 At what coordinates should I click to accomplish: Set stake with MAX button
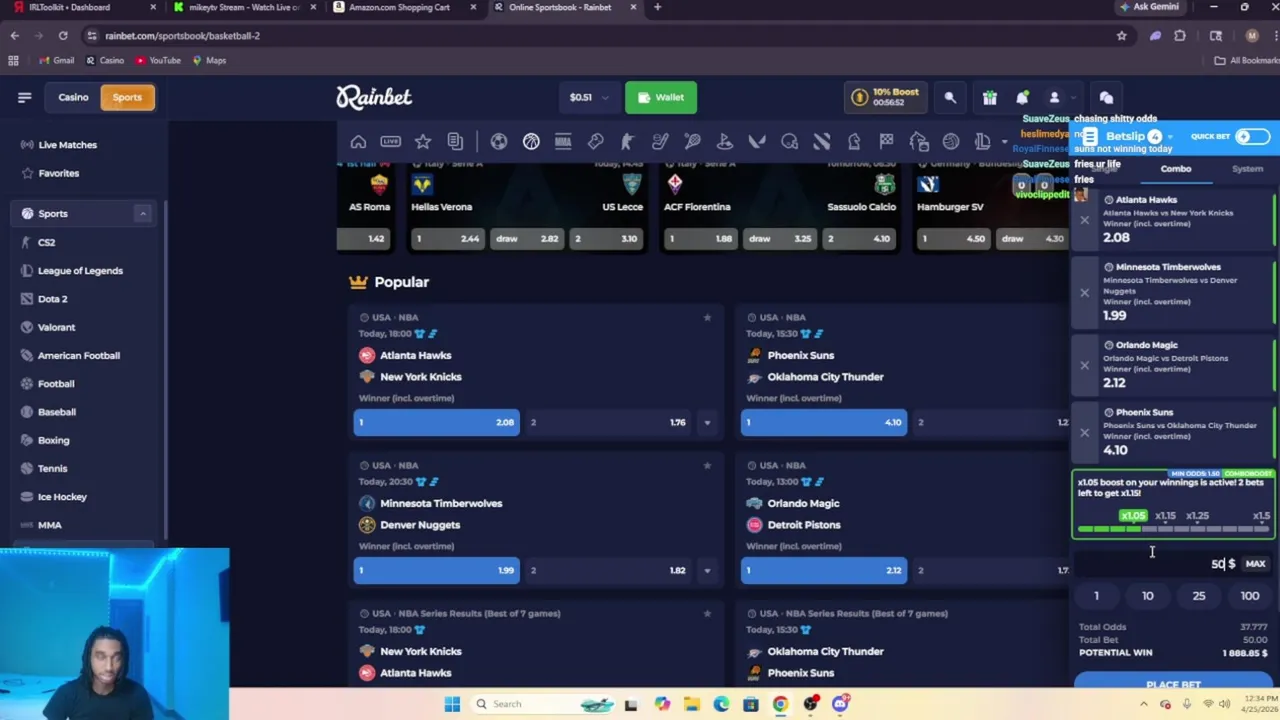coord(1255,564)
